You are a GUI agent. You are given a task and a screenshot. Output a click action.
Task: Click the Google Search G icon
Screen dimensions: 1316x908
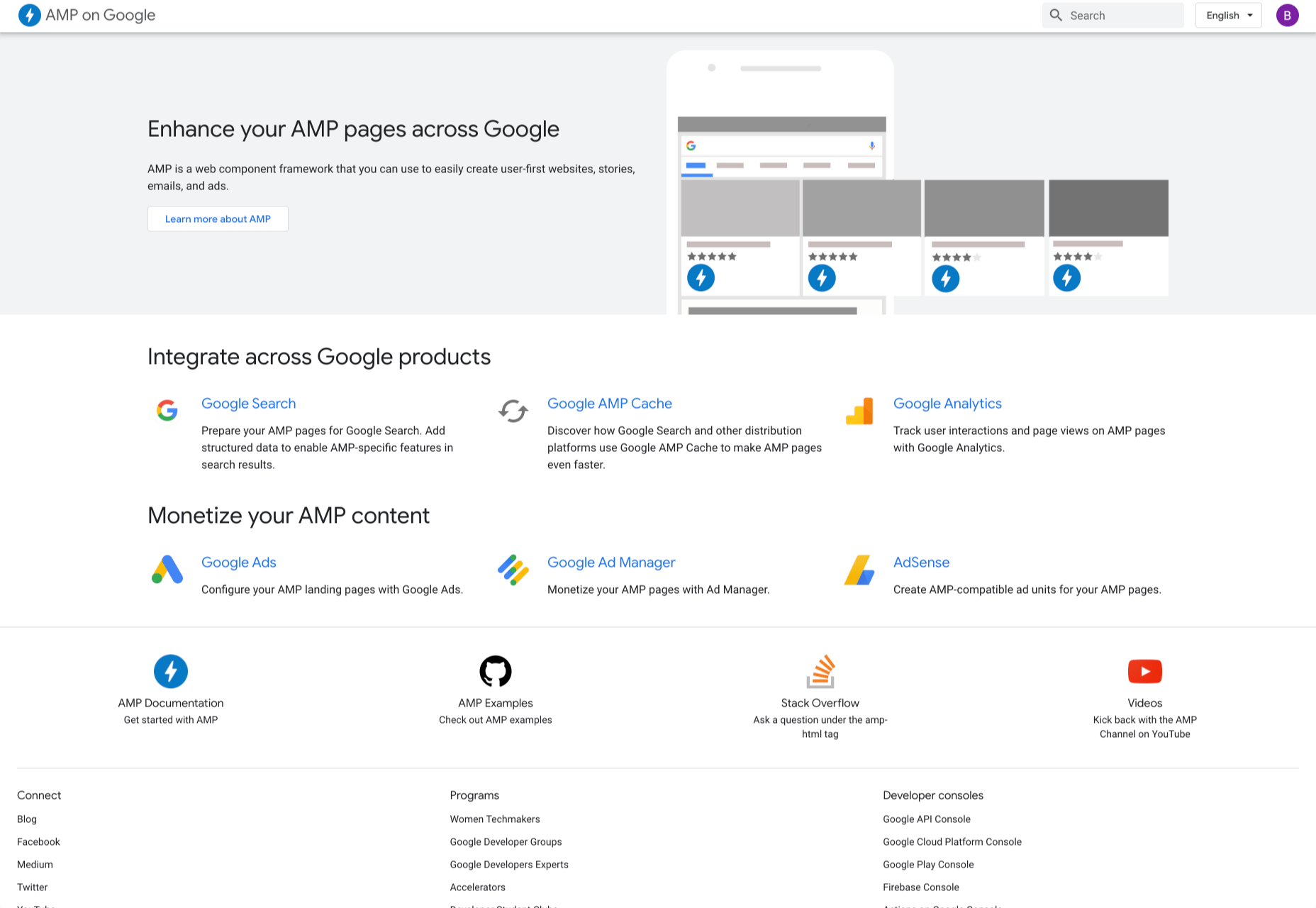[167, 410]
